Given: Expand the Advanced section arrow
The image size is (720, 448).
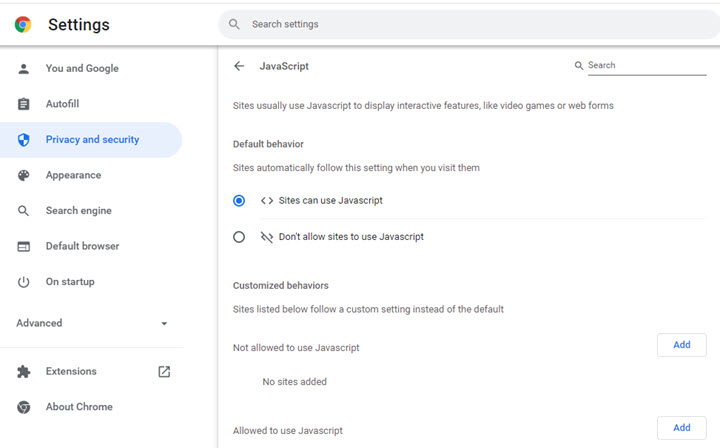Looking at the screenshot, I should 164,324.
